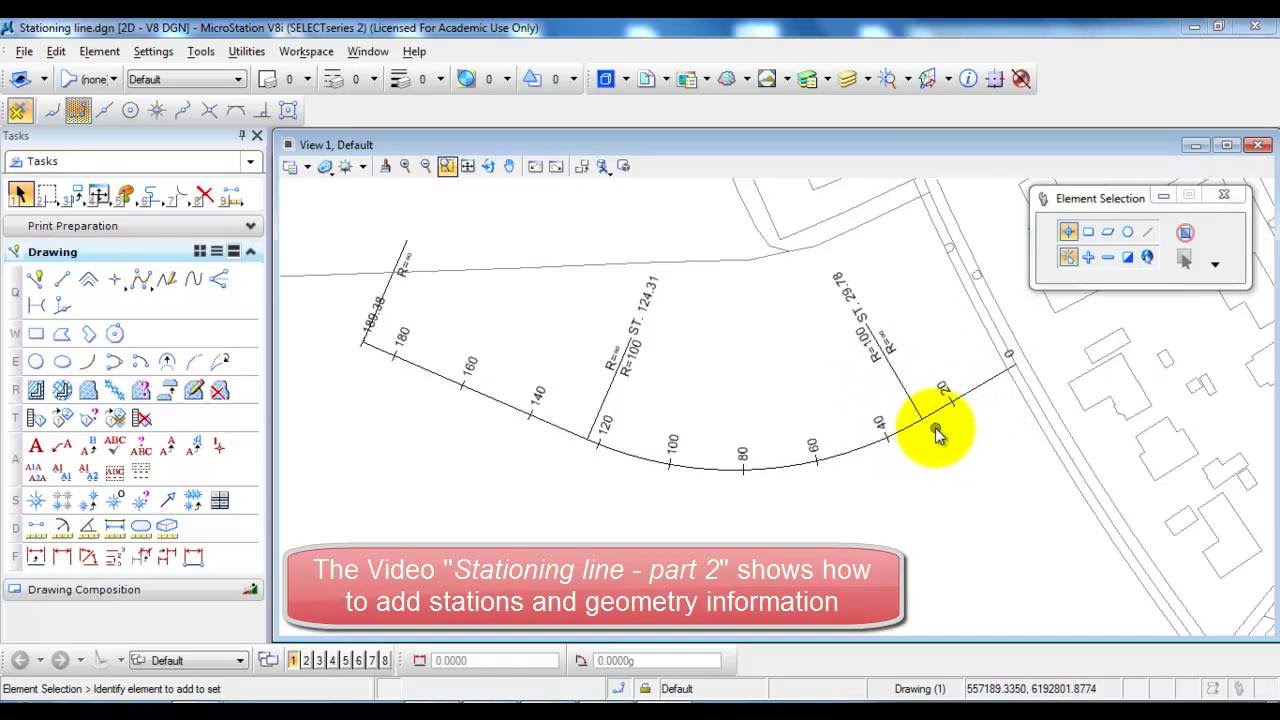Open the Edit menu
The width and height of the screenshot is (1280, 720).
pos(56,51)
